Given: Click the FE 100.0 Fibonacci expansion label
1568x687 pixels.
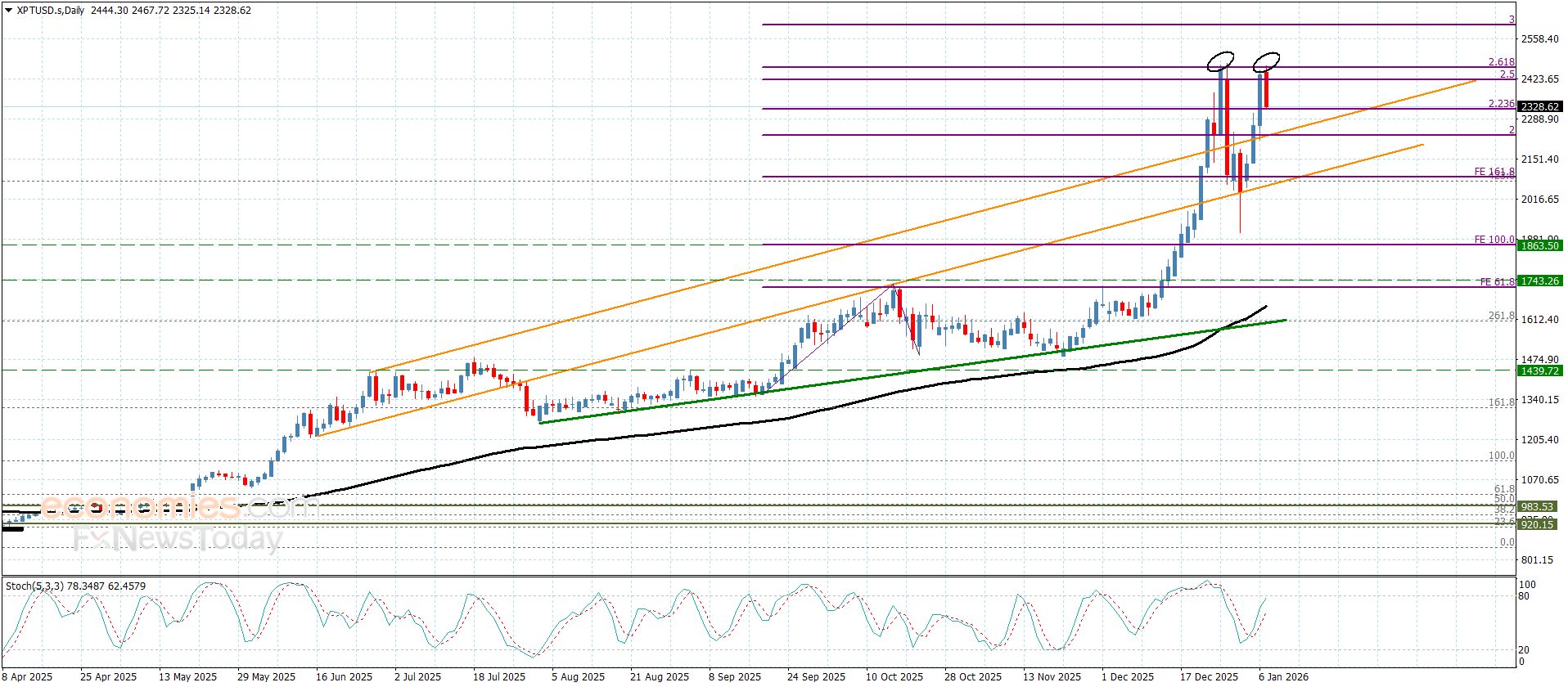Looking at the screenshot, I should (1494, 240).
